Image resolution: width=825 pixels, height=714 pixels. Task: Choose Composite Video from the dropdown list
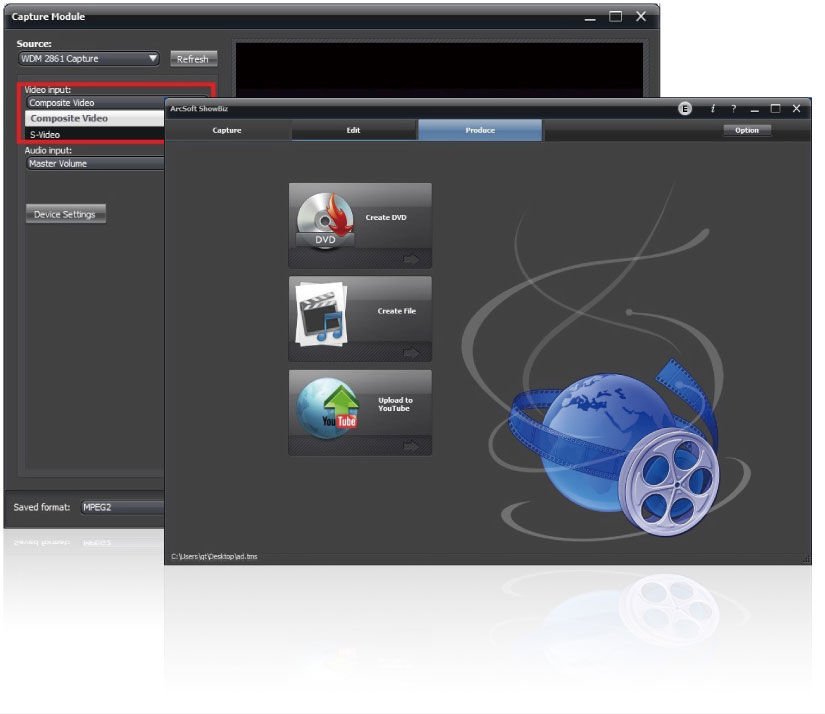coord(95,118)
